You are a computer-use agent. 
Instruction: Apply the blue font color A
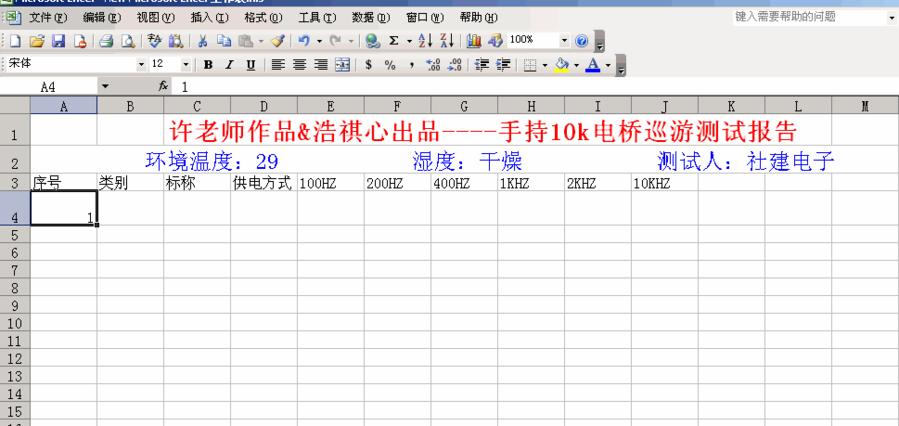(593, 65)
